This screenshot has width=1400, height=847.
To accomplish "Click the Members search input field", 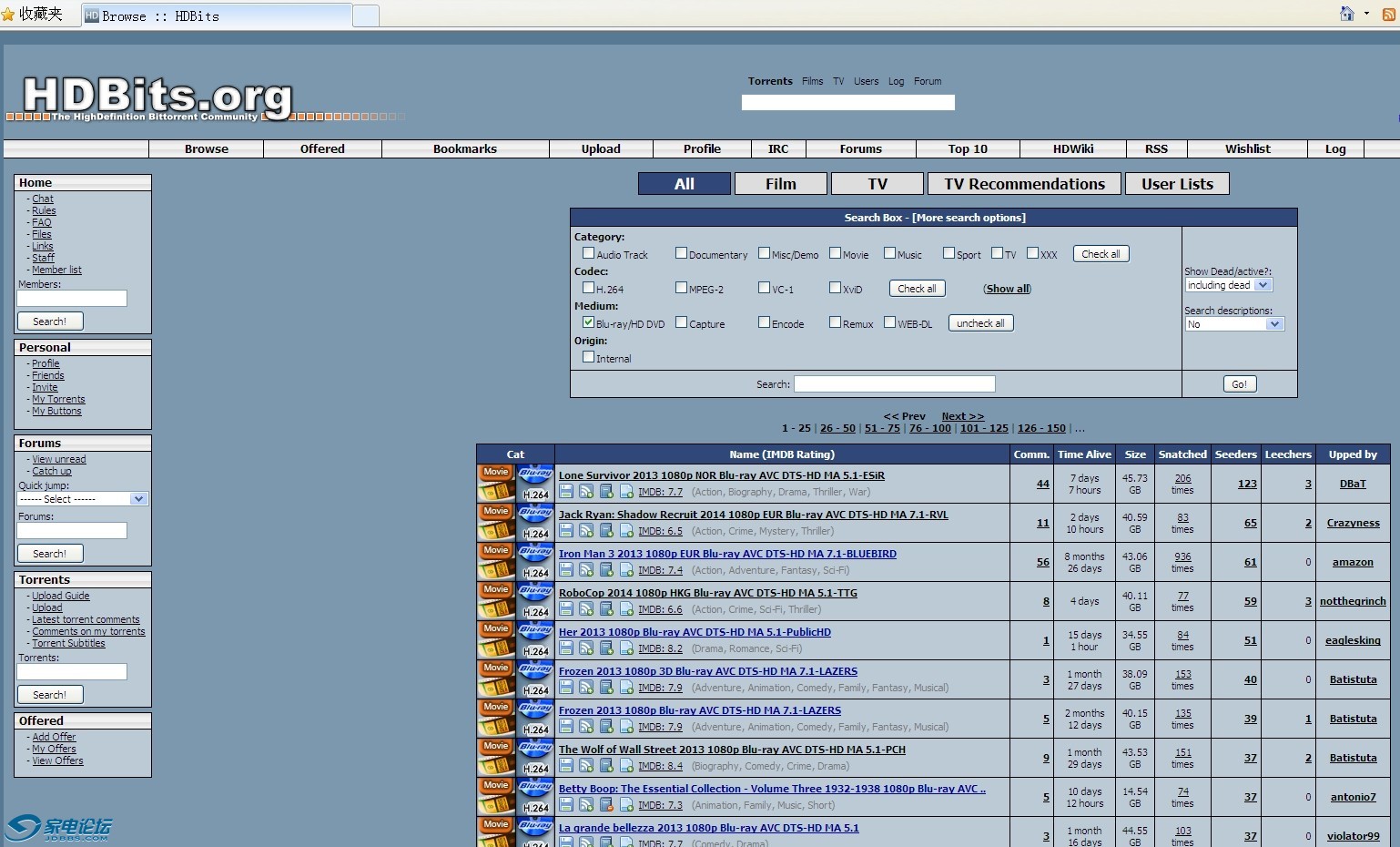I will [72, 299].
